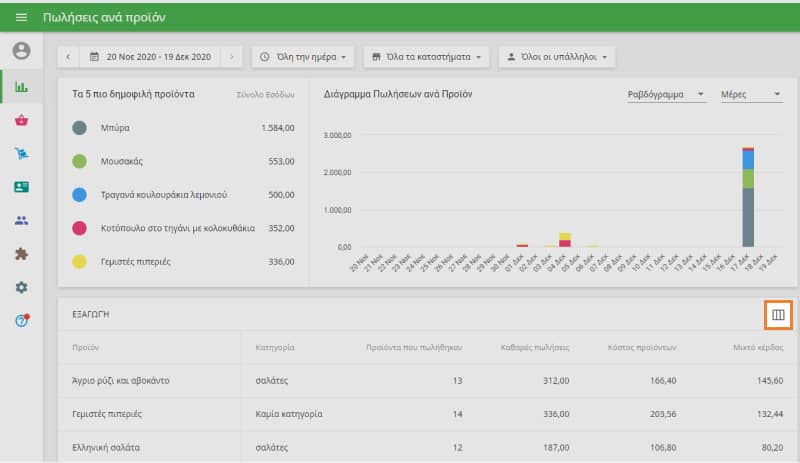Open the Reports bar chart sidebar icon

pos(21,87)
